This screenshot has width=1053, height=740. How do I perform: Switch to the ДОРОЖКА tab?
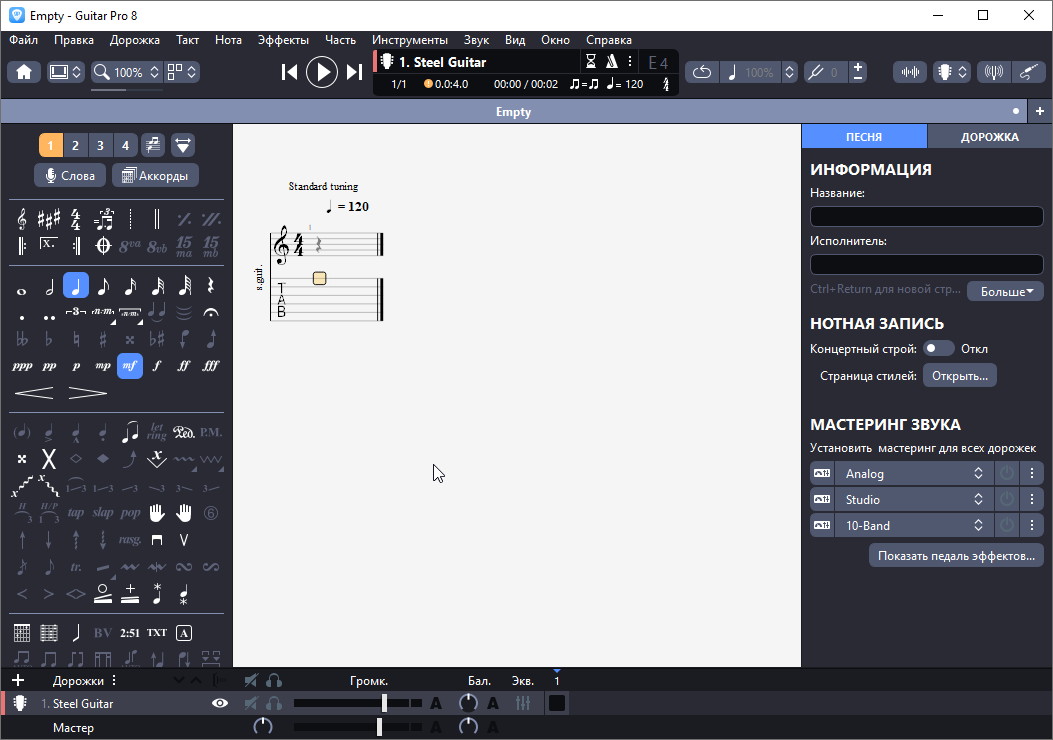[x=989, y=136]
